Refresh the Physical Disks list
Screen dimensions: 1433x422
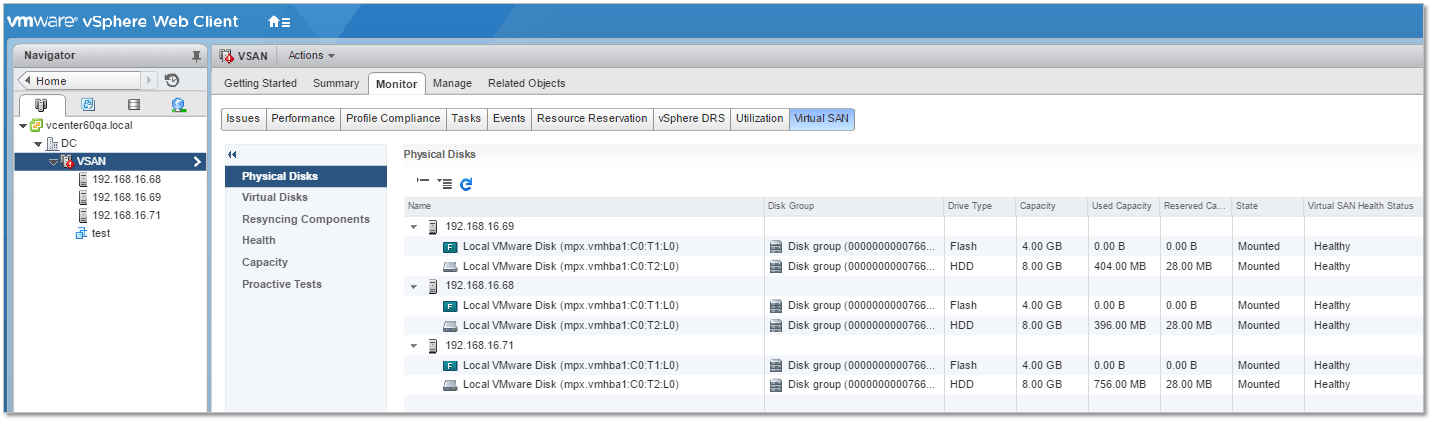(466, 184)
